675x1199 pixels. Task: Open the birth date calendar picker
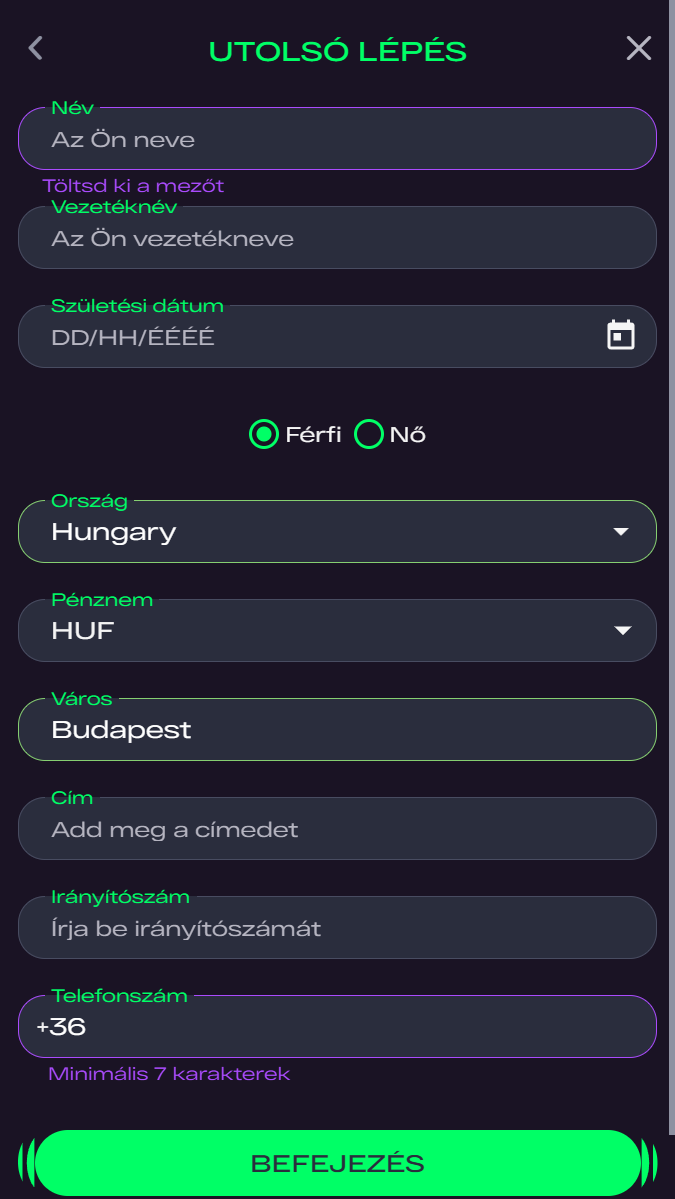click(621, 336)
